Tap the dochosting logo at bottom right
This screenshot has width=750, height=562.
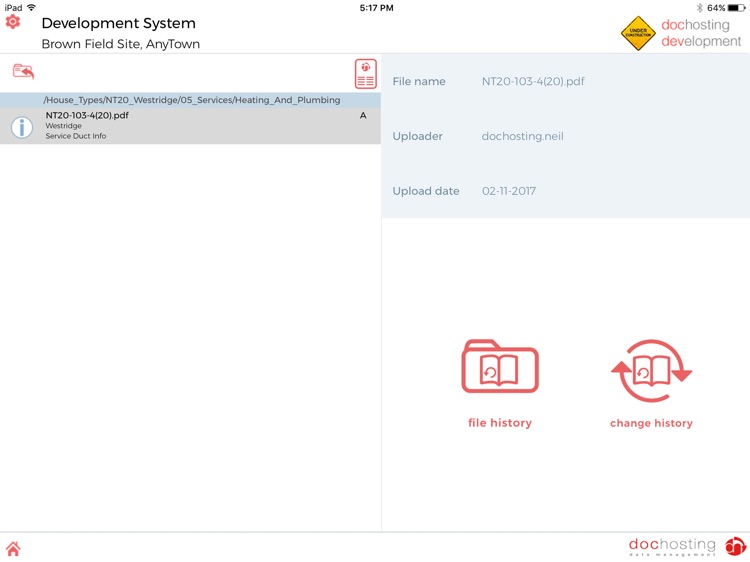[x=687, y=546]
